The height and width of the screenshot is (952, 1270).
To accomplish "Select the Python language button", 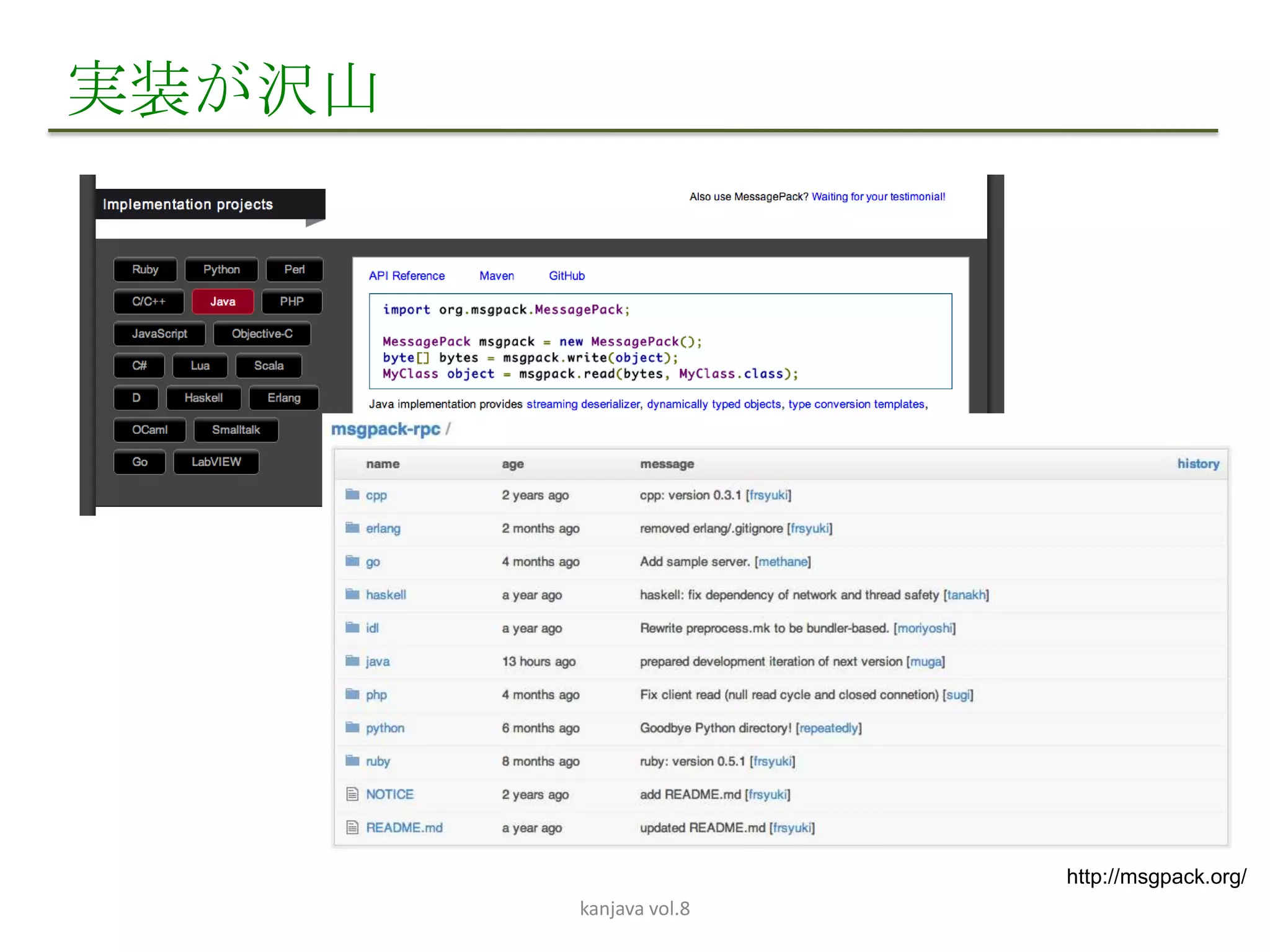I will pos(221,270).
